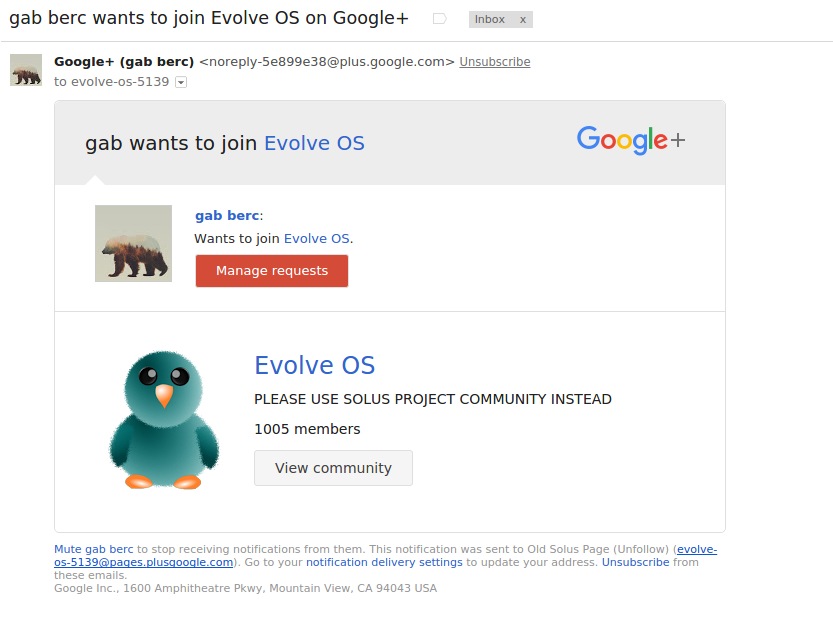Open Evolve OS link in gray banner
The image size is (833, 620).
point(314,143)
